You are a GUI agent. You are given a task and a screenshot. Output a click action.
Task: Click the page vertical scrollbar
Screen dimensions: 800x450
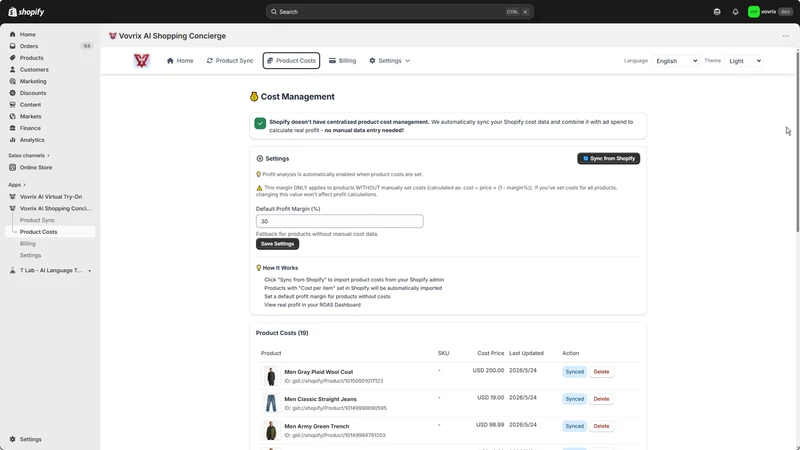coord(797,142)
